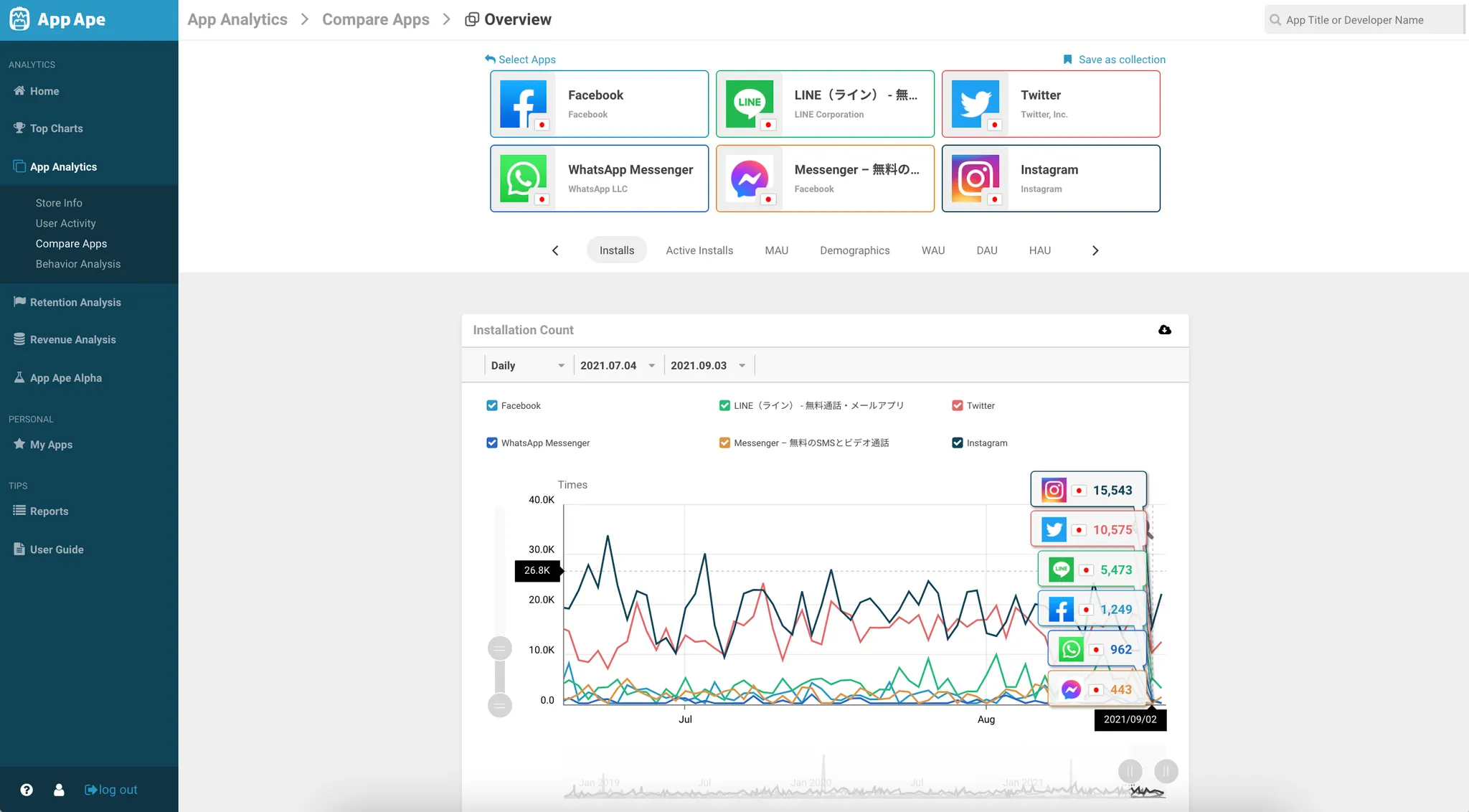Click the Twitter app card icon
The height and width of the screenshot is (812, 1469).
click(x=975, y=104)
